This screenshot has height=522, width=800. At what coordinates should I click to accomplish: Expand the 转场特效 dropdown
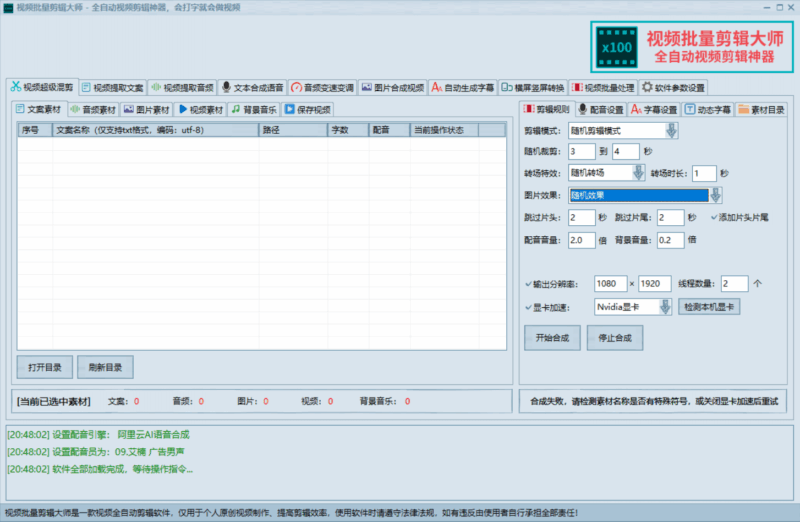(x=638, y=173)
